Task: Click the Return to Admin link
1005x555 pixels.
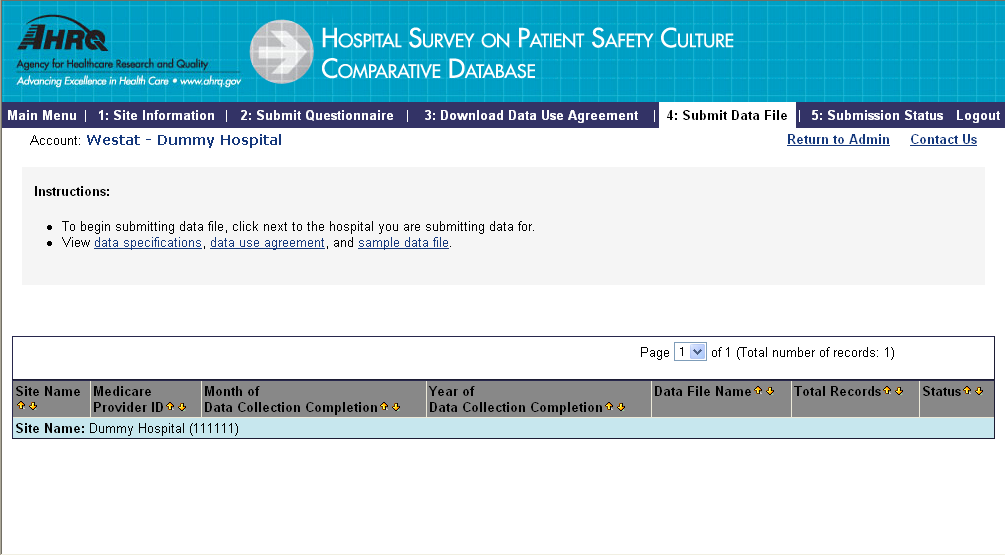Action: 838,140
